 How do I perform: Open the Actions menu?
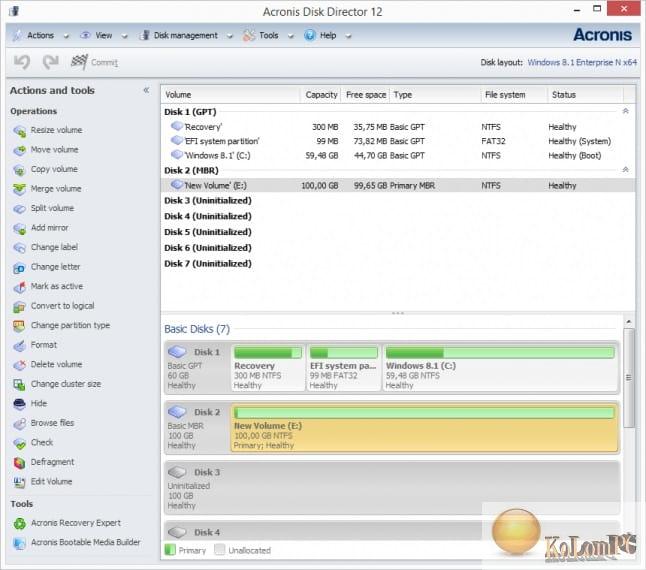[x=40, y=35]
